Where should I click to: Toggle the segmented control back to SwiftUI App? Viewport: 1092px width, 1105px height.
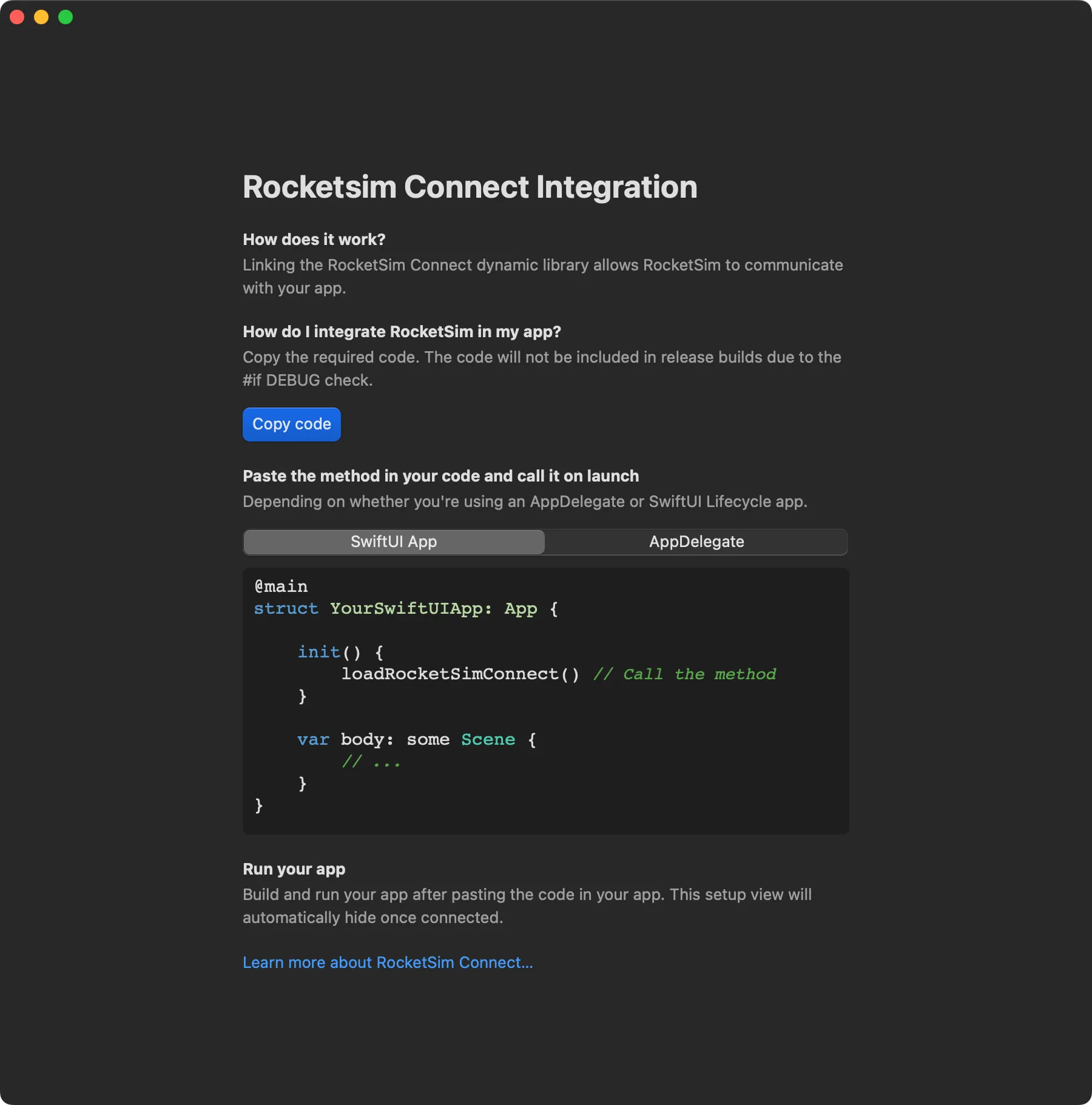[x=393, y=542]
